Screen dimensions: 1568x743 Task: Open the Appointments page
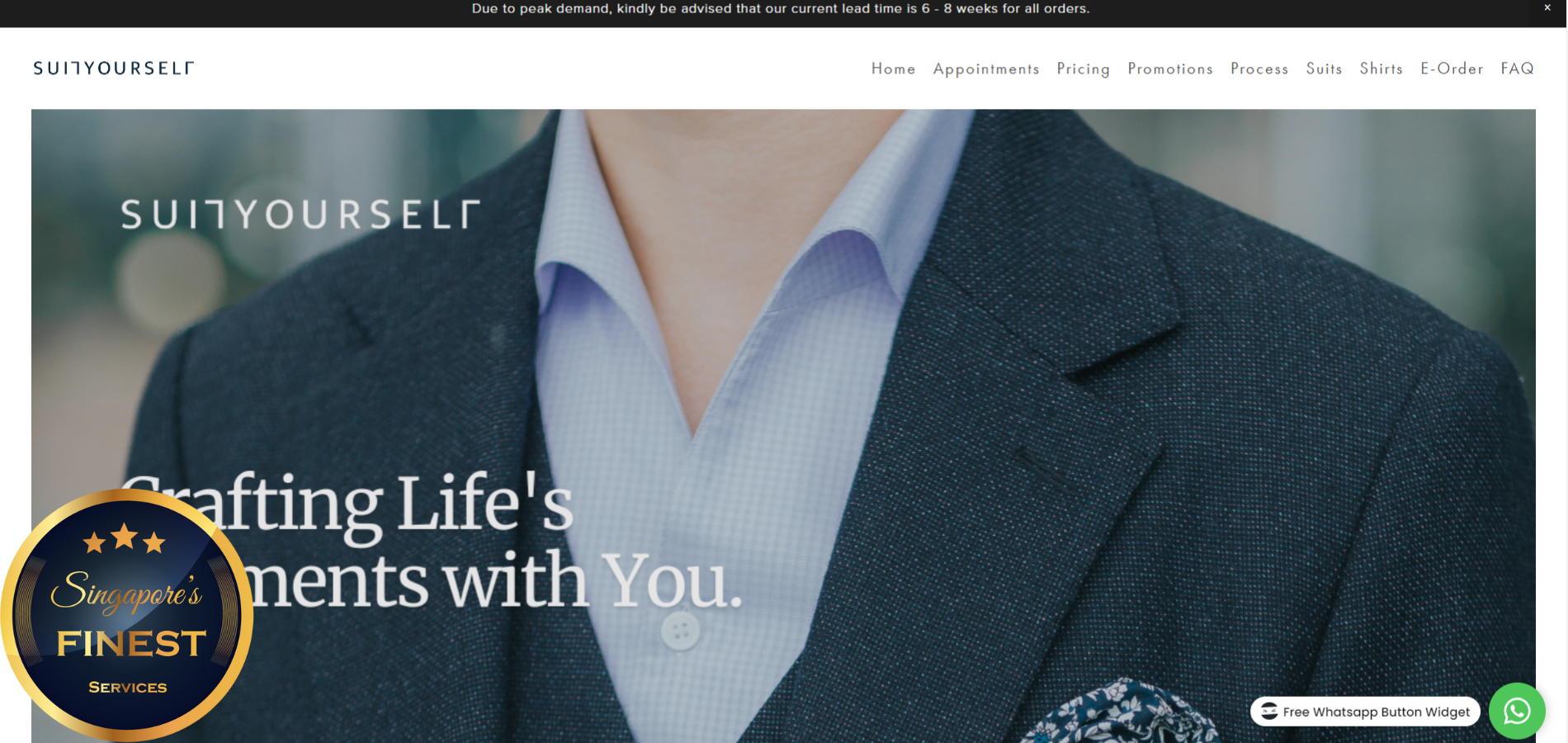(986, 69)
